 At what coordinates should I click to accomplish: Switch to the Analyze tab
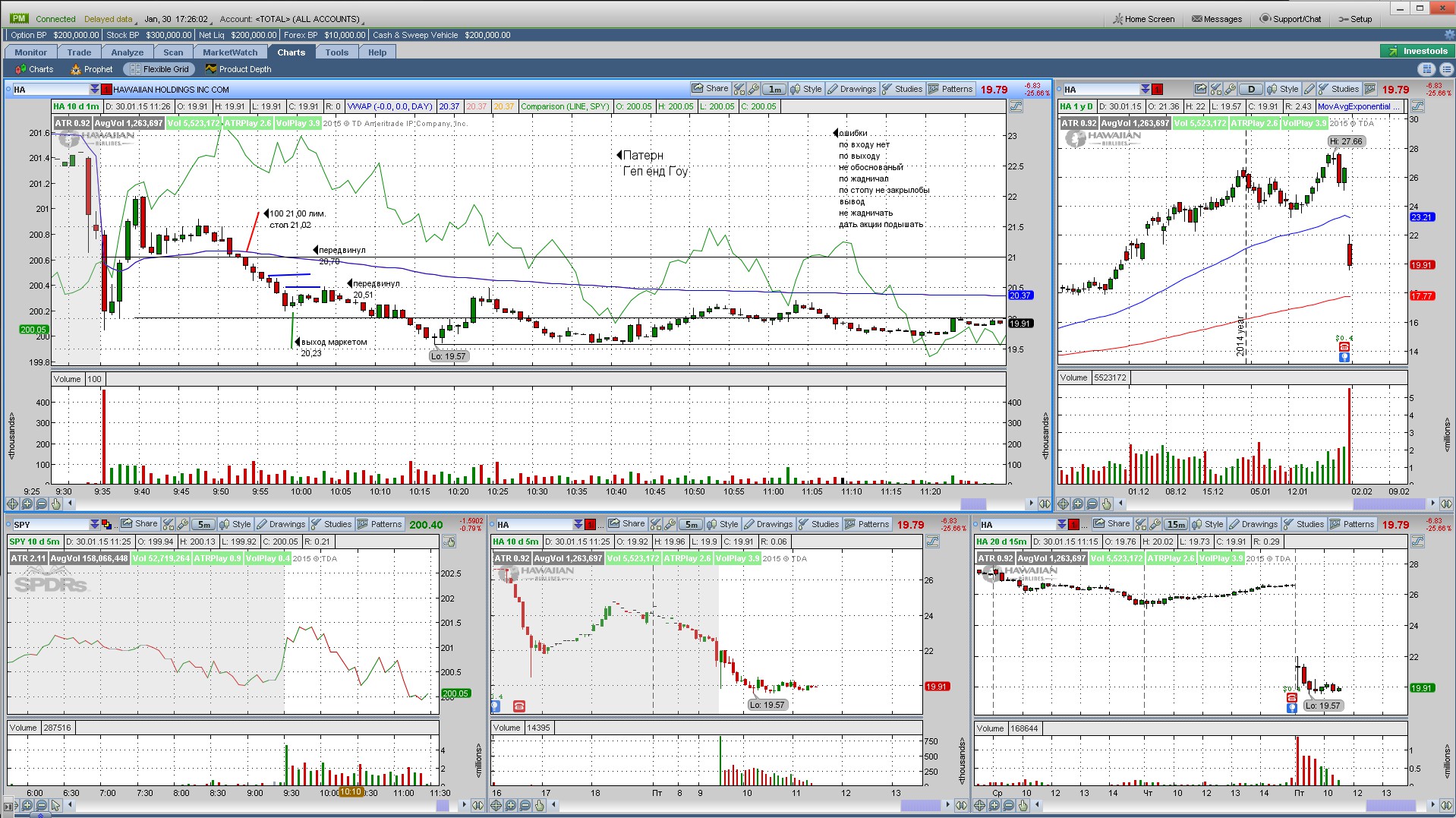tap(127, 52)
